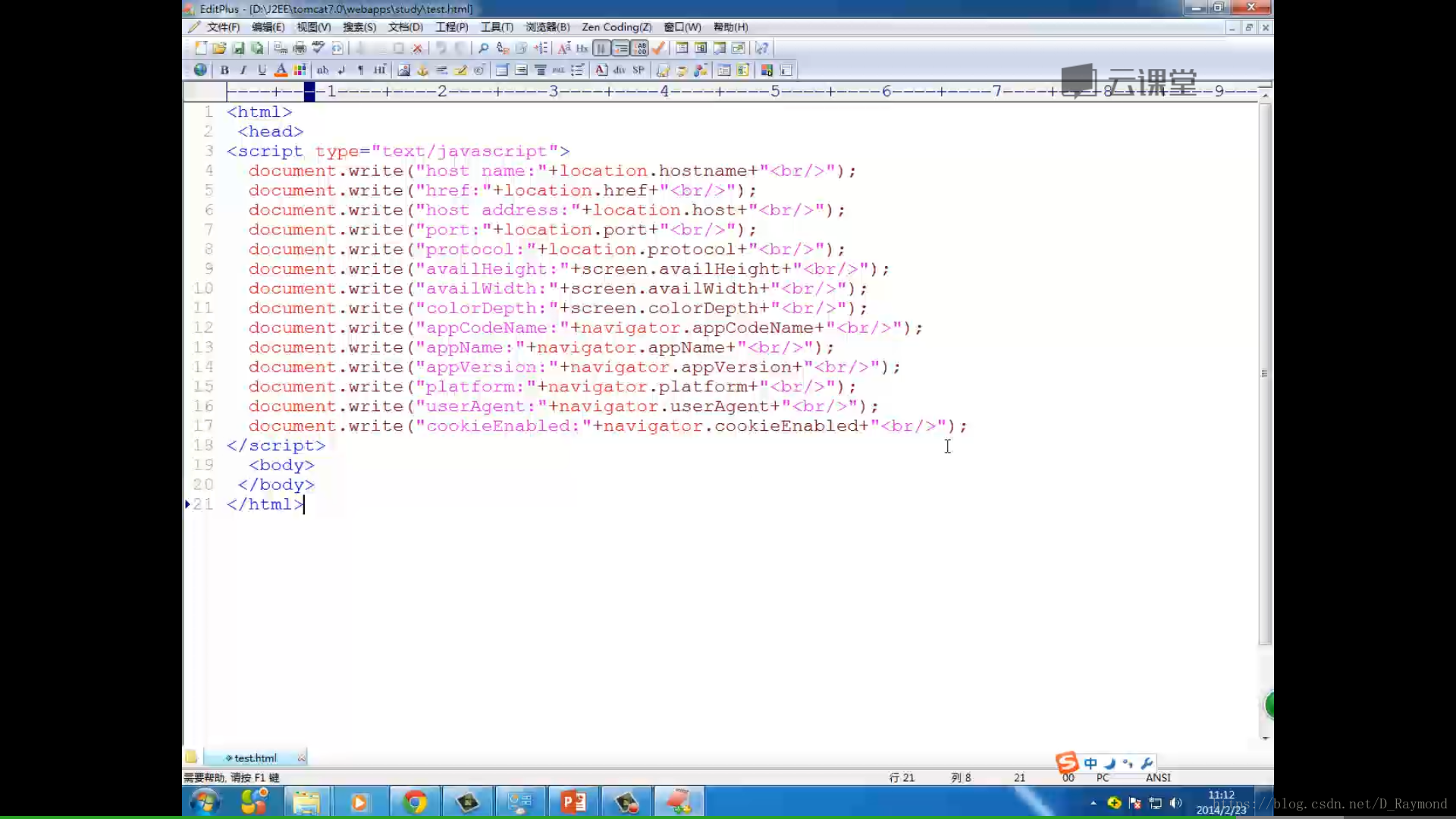Image resolution: width=1456 pixels, height=819 pixels.
Task: Insert an anchor link tag
Action: point(422,70)
